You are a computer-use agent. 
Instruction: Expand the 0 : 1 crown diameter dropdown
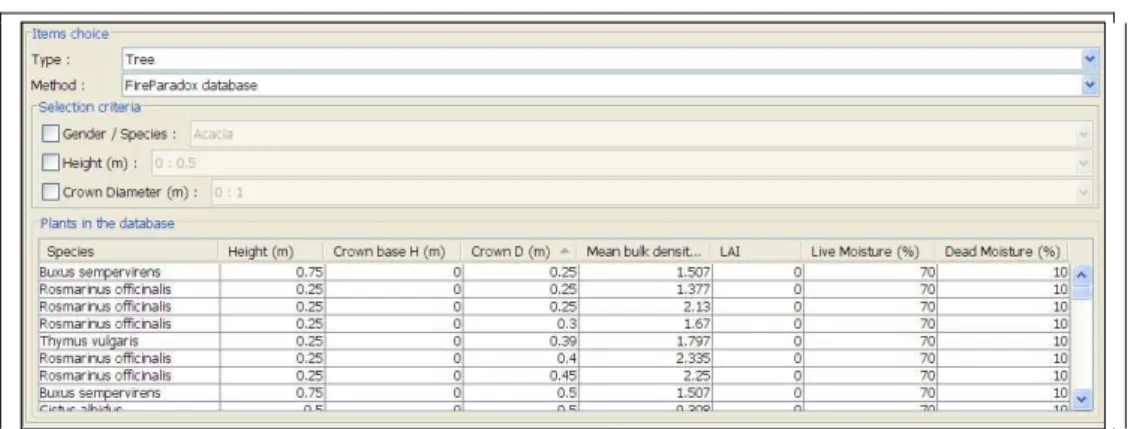tap(651, 192)
